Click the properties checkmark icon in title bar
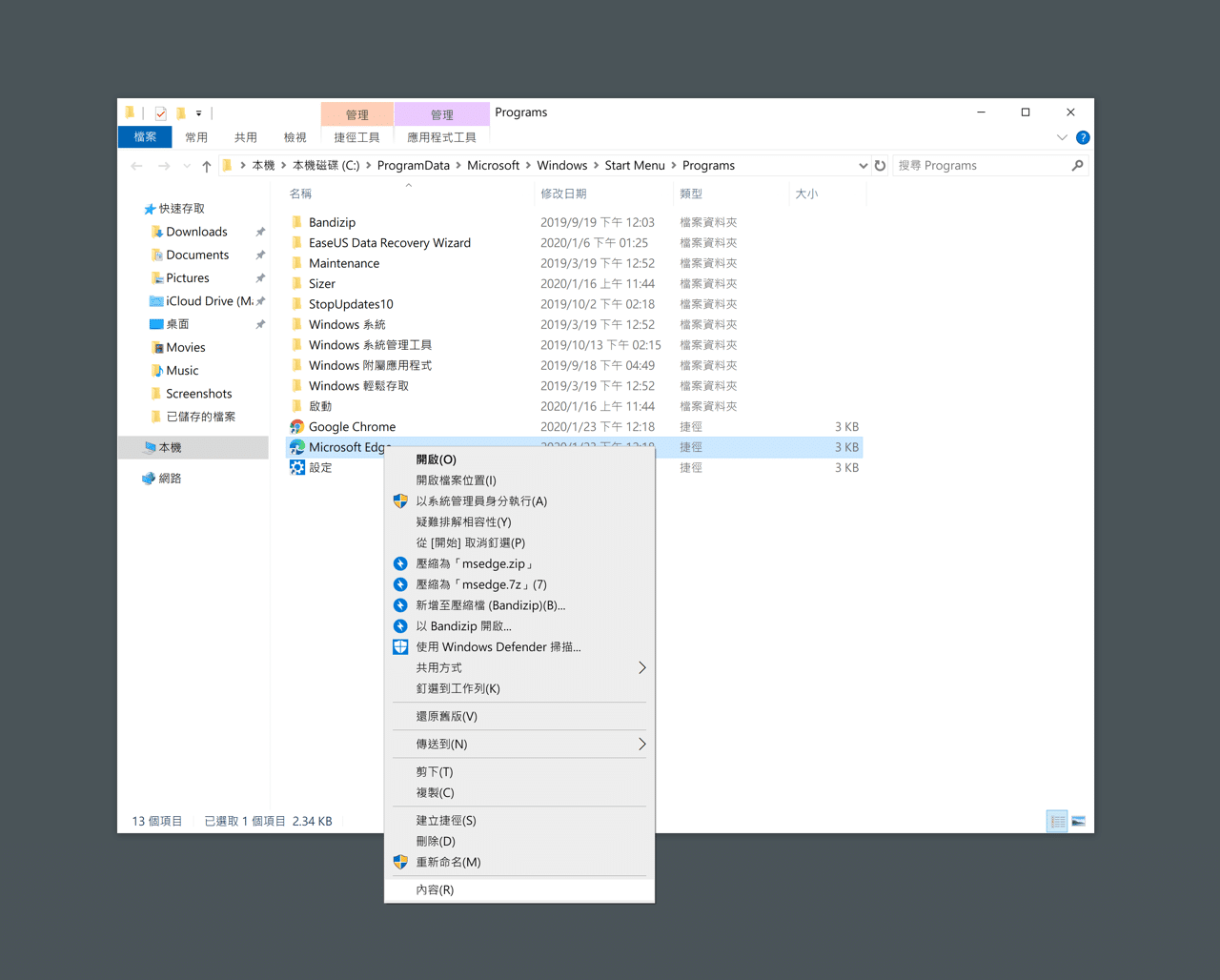 161,113
